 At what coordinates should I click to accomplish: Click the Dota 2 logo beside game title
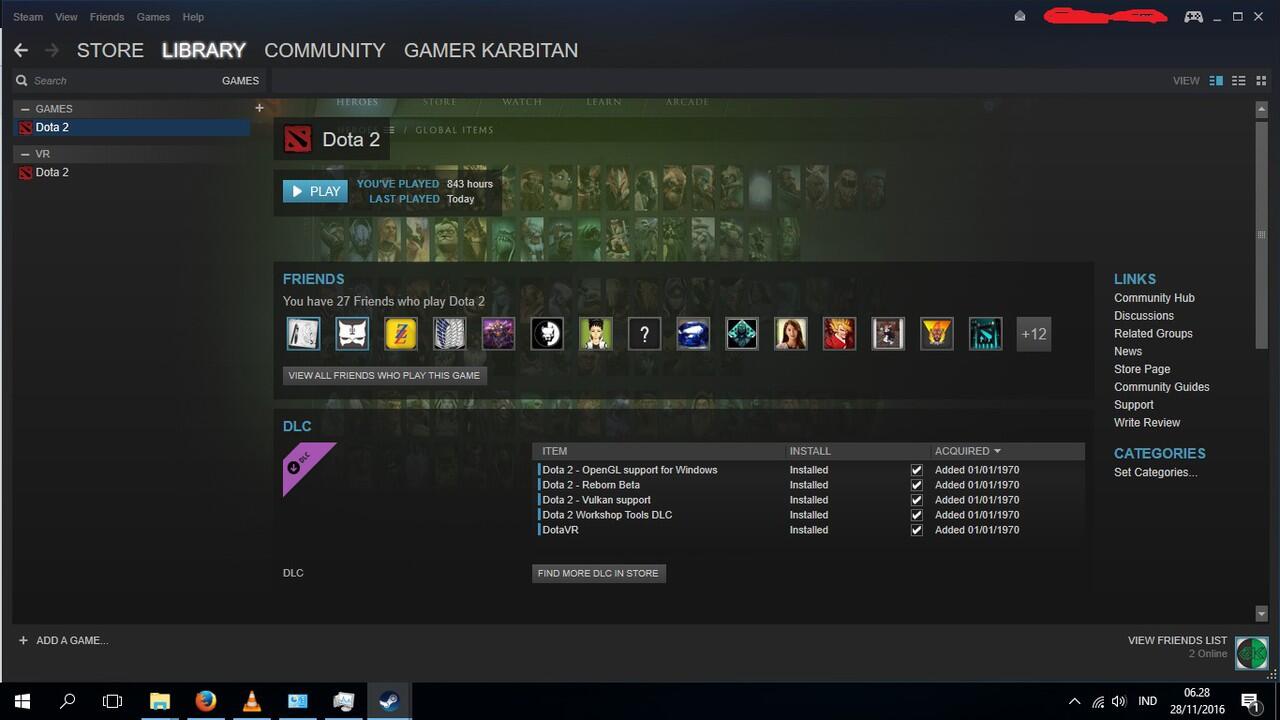point(298,139)
